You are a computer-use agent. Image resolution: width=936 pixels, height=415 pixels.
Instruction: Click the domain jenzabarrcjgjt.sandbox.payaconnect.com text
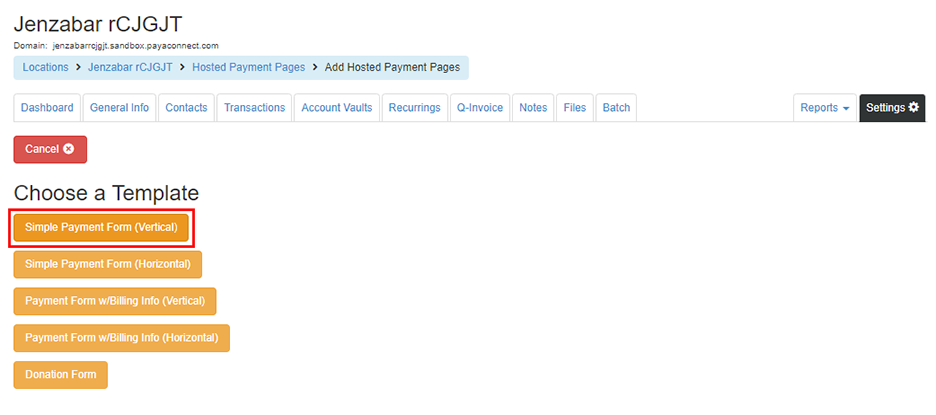point(136,45)
